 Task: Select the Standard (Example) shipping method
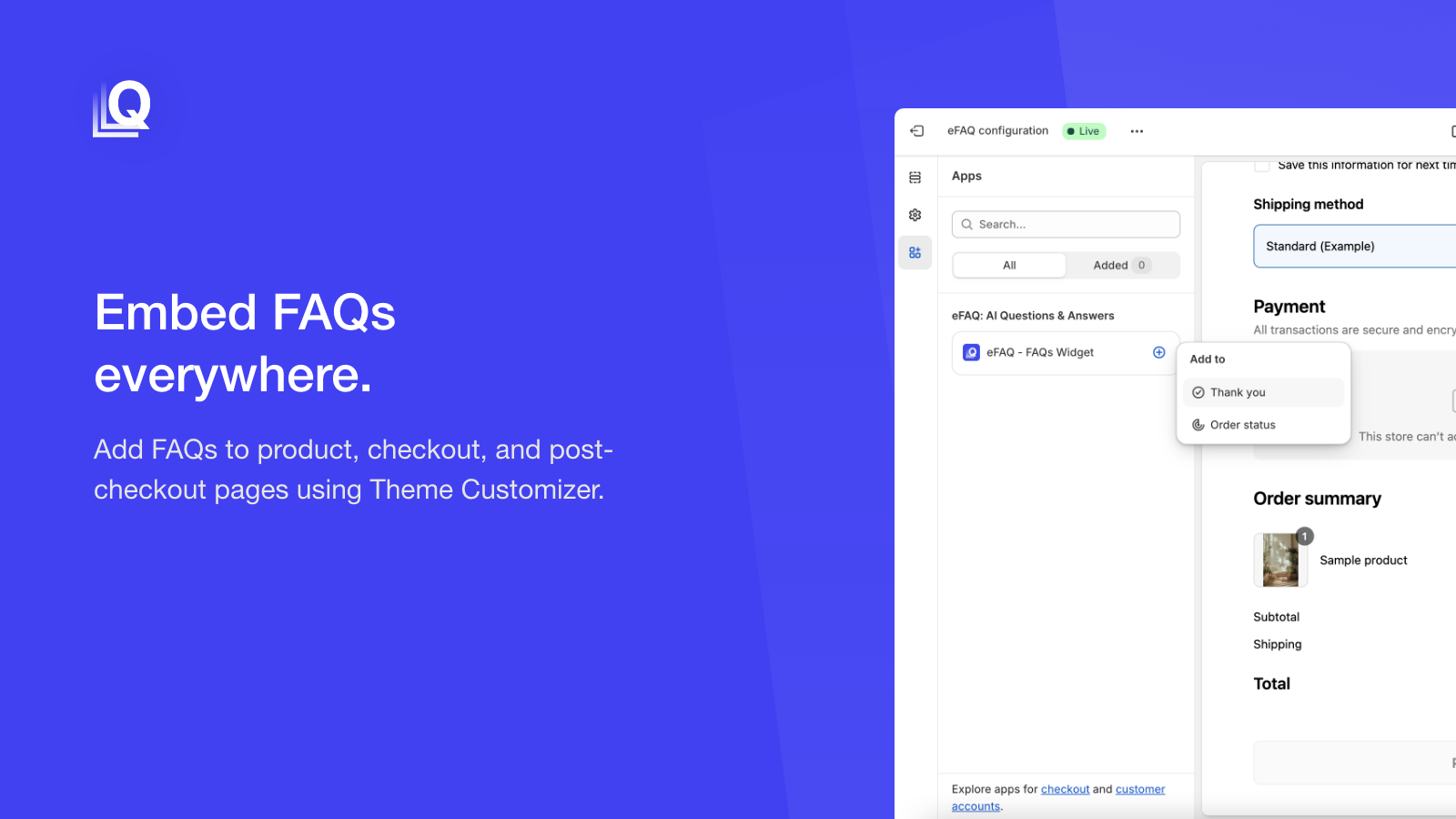click(1354, 247)
